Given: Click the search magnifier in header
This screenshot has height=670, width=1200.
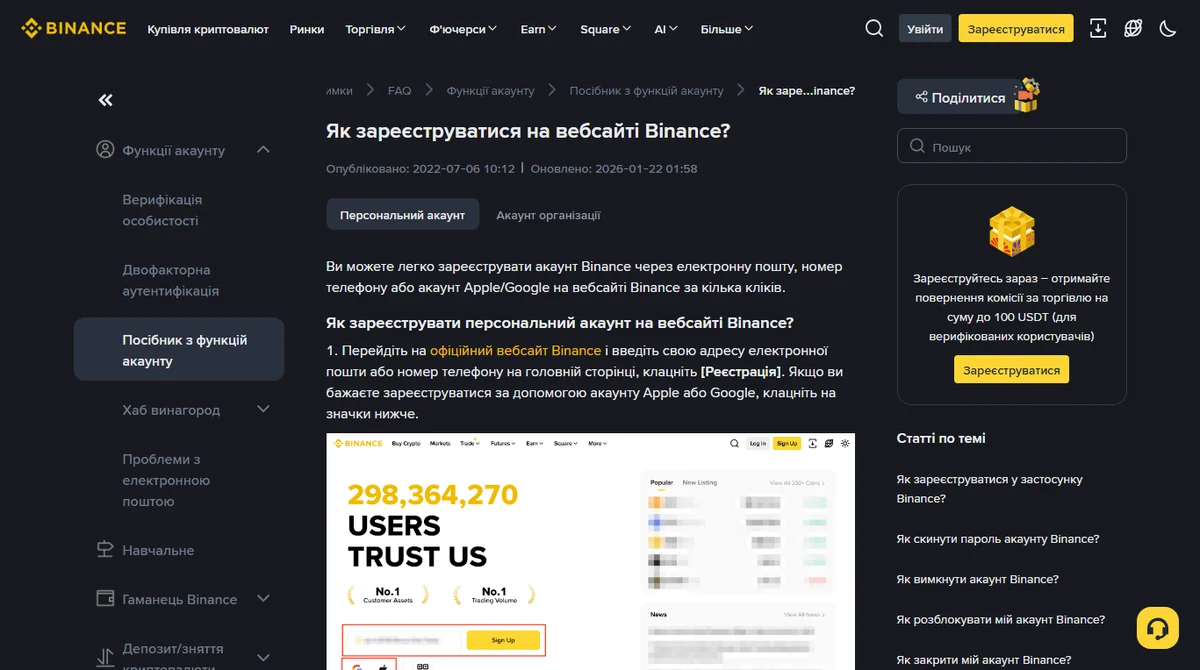Looking at the screenshot, I should (874, 28).
